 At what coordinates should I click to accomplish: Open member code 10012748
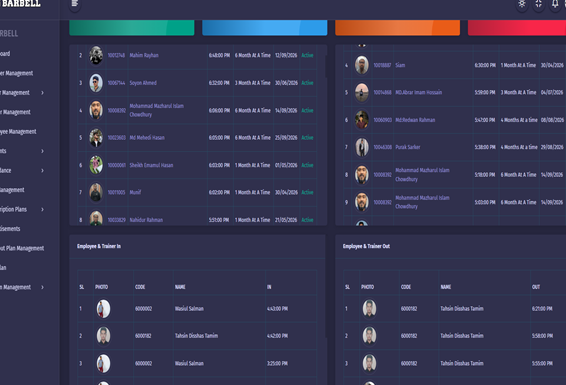[116, 55]
